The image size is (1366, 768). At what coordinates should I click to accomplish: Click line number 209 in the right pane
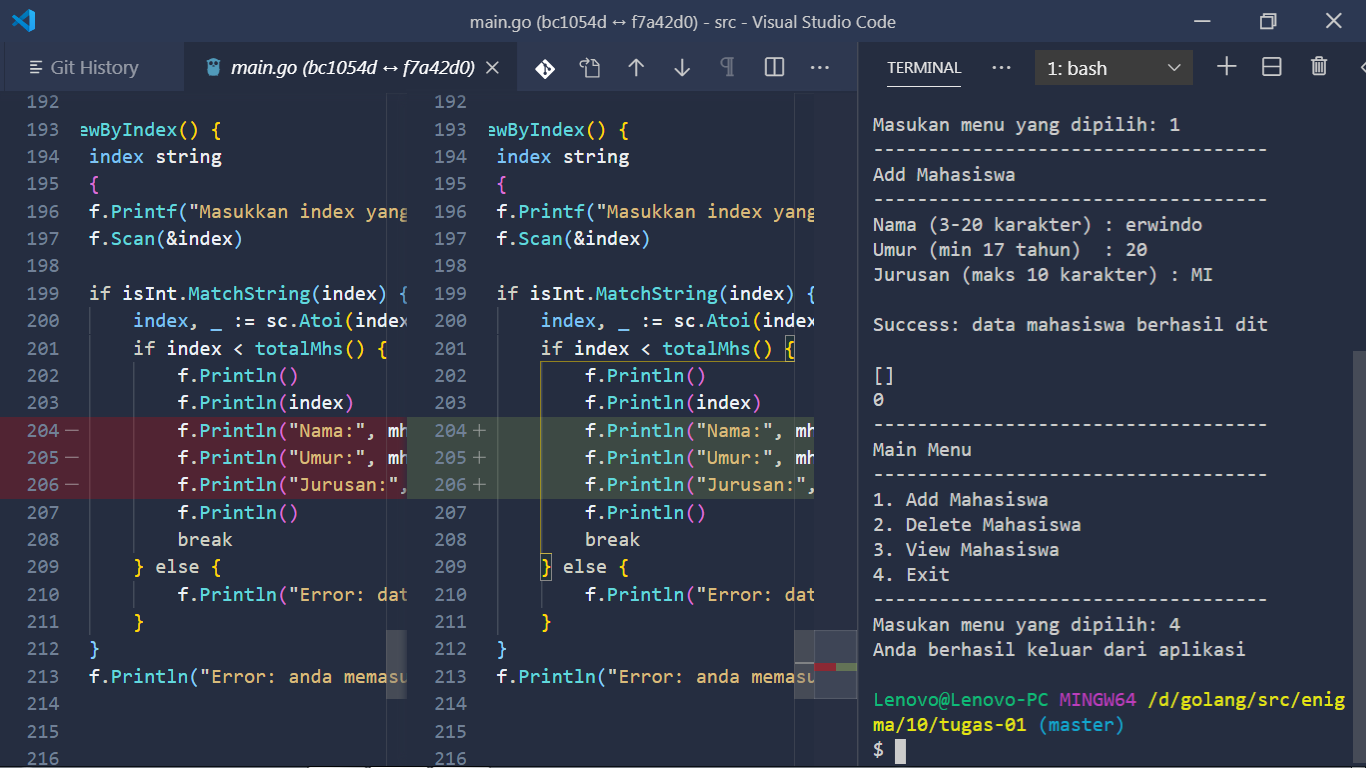coord(451,567)
